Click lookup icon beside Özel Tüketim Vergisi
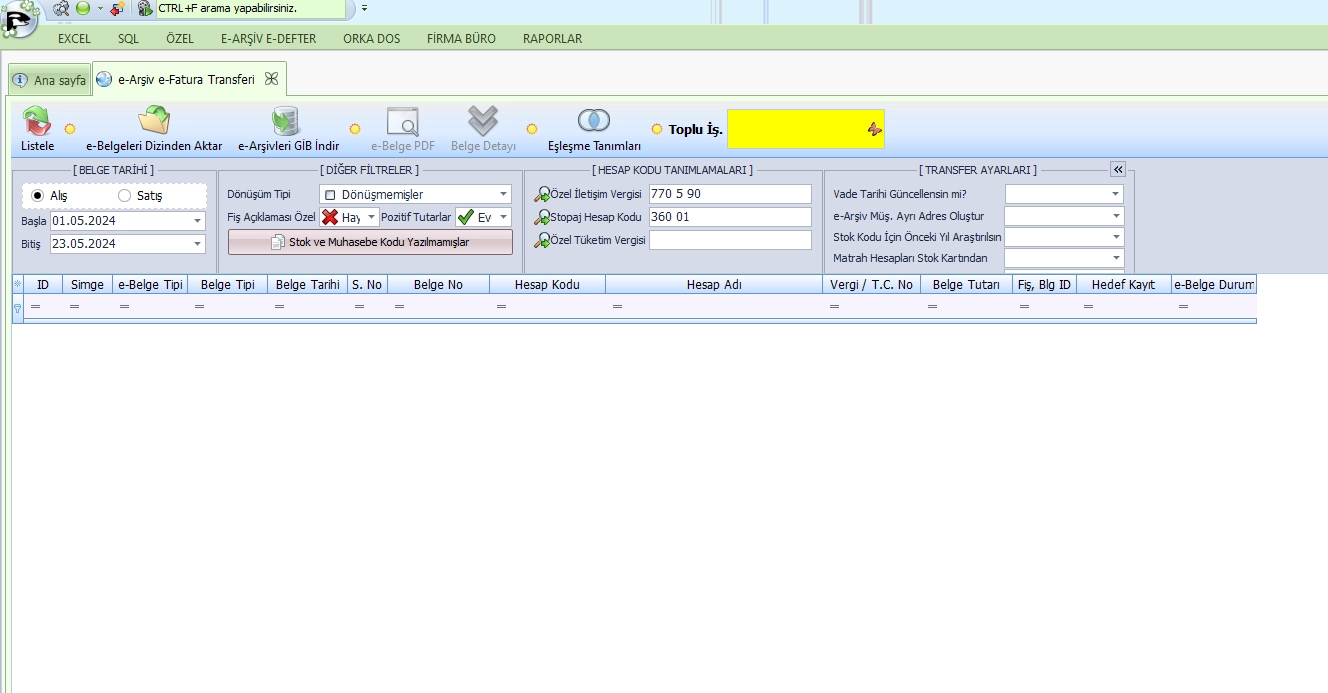The width and height of the screenshot is (1328, 693). point(542,240)
